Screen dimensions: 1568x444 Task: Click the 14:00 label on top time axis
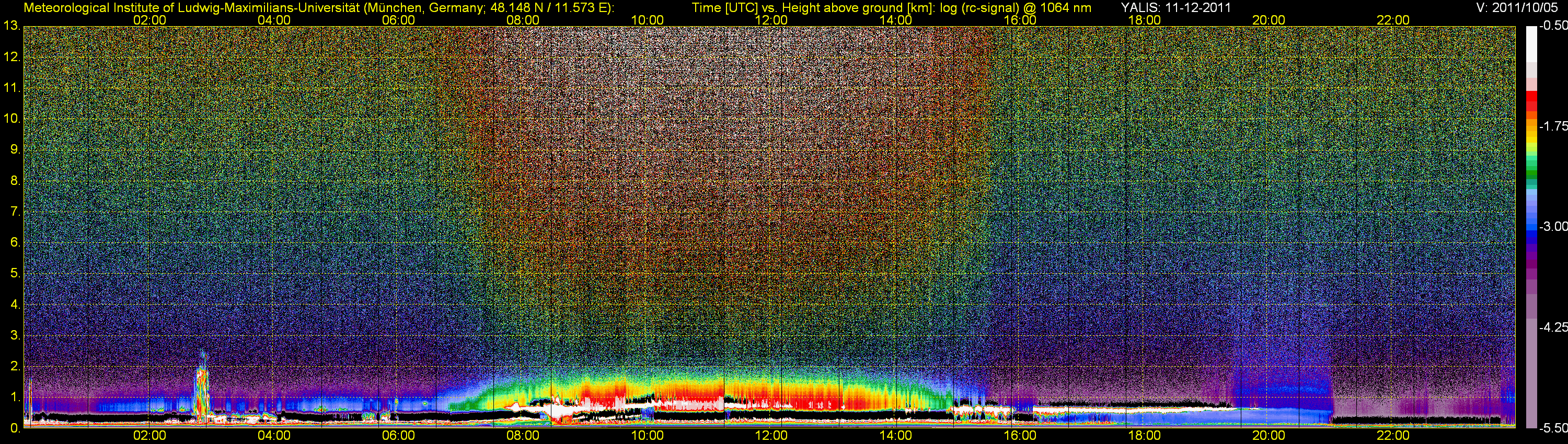point(895,20)
